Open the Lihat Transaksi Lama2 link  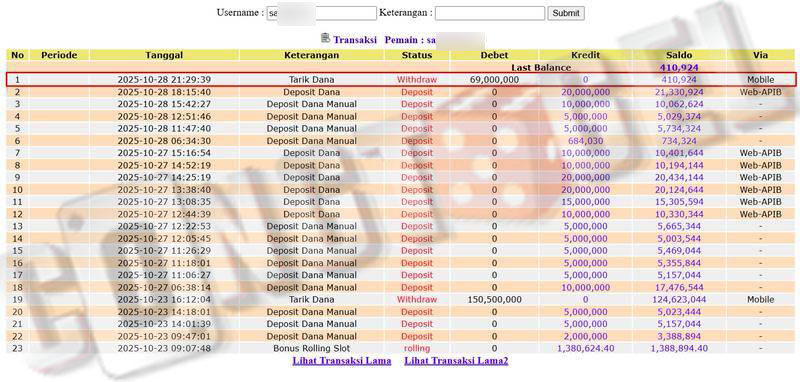pyautogui.click(x=456, y=361)
